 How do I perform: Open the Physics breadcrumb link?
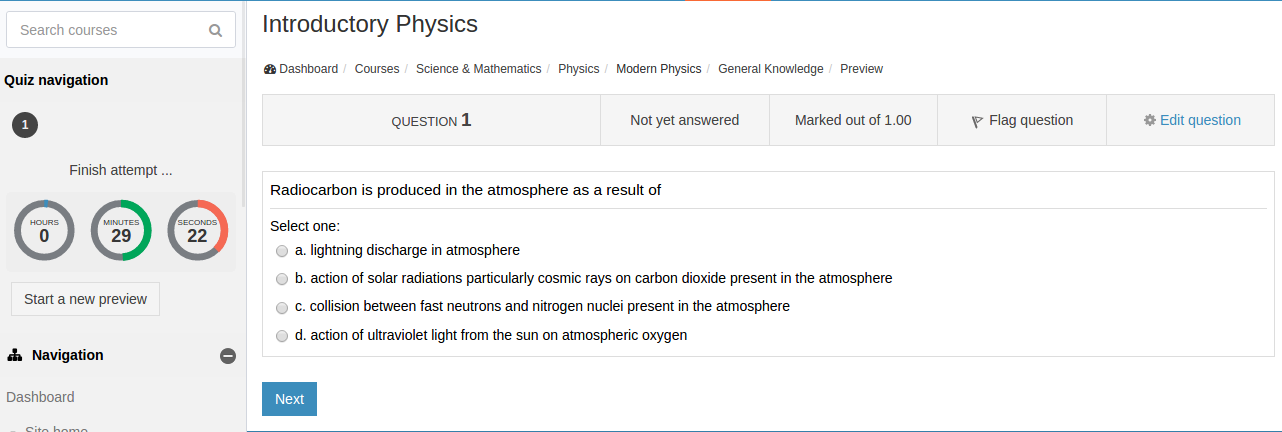point(578,69)
